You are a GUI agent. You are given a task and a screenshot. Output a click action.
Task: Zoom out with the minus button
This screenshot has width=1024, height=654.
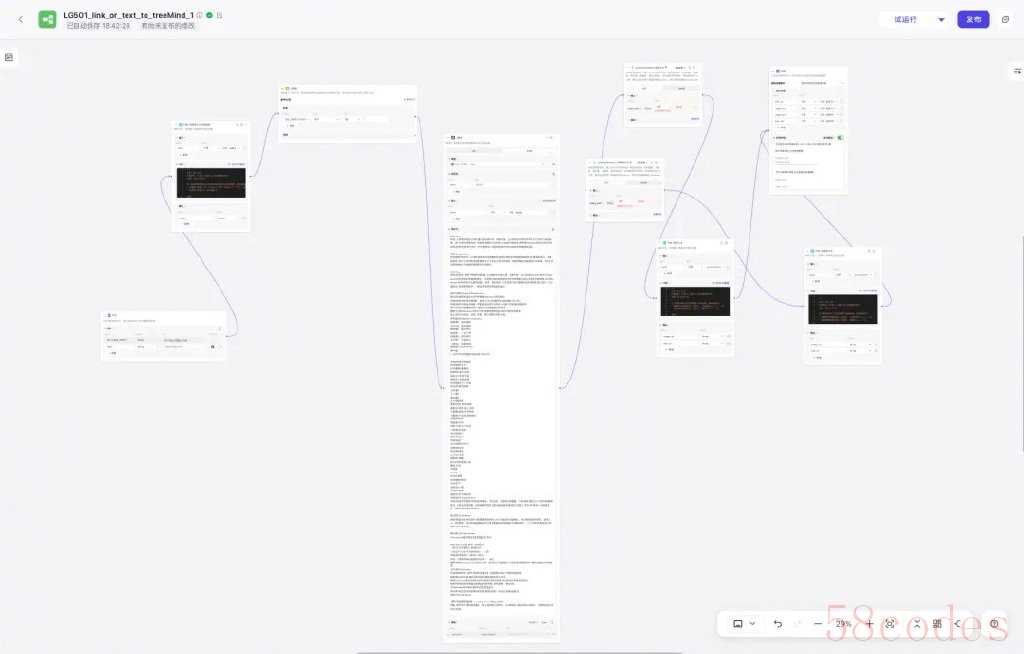click(818, 624)
